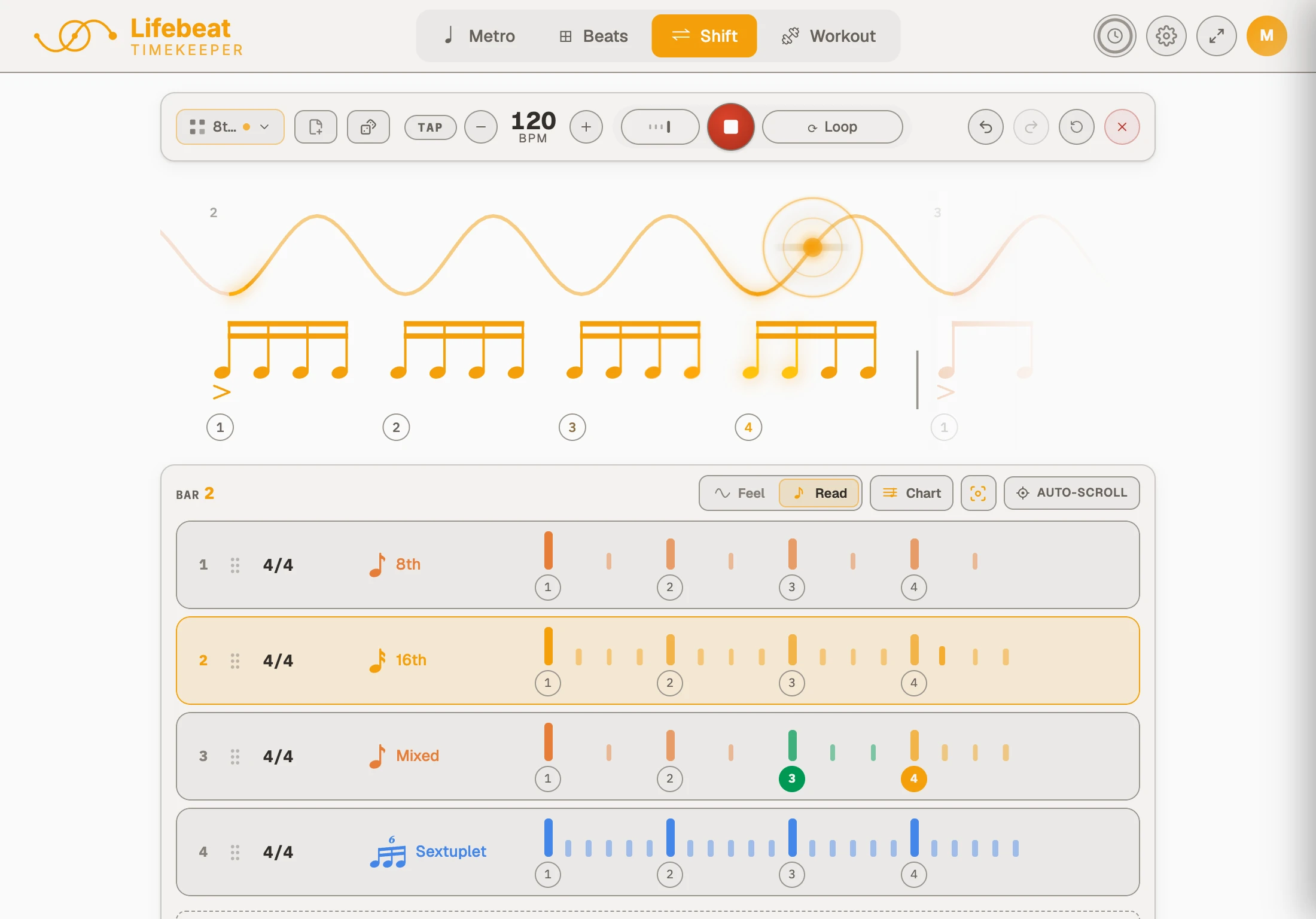This screenshot has width=1316, height=919.
Task: Click the first sixteenth-note group in notation
Action: [281, 350]
